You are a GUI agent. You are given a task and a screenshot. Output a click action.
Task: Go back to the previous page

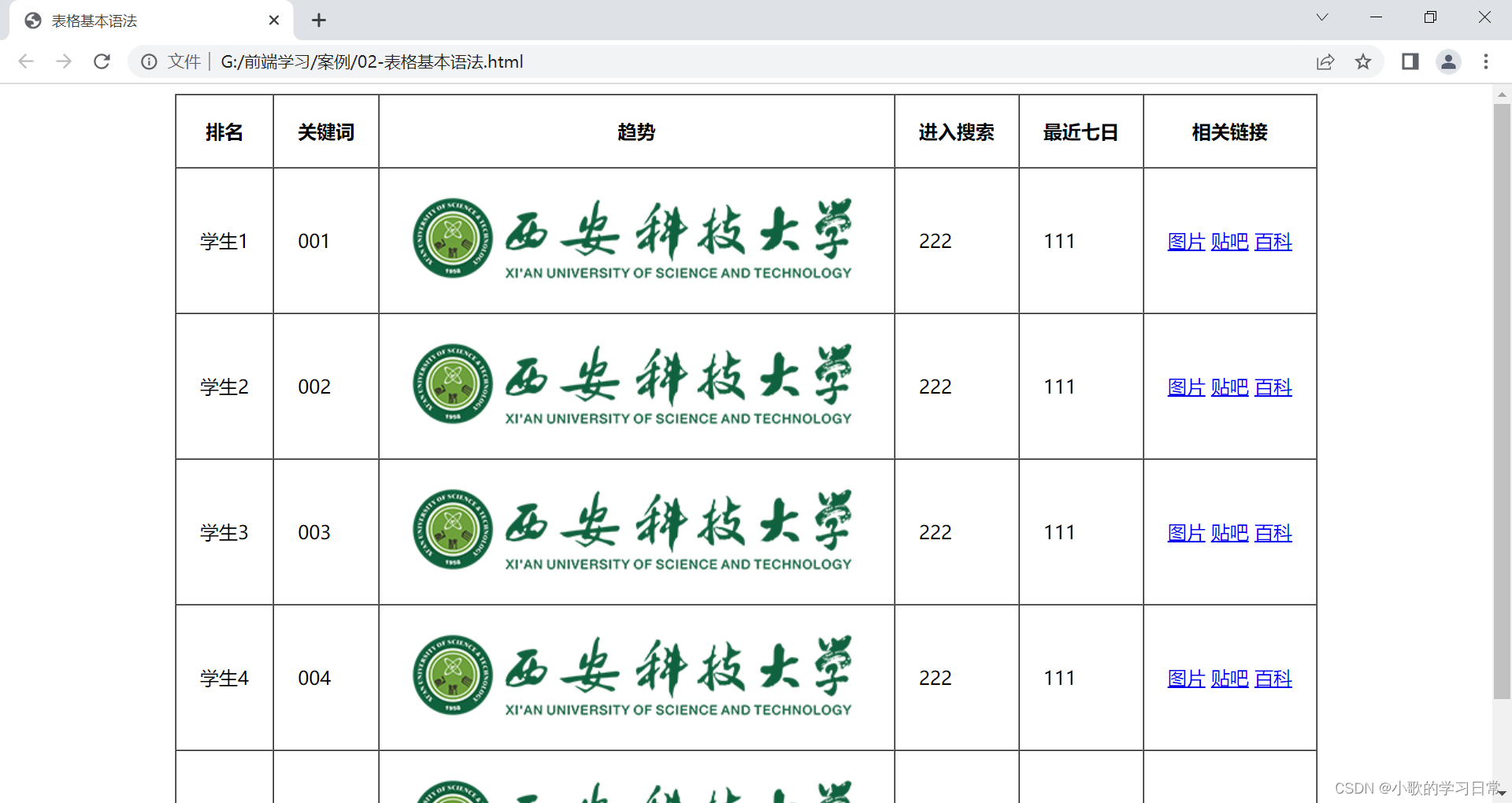26,61
